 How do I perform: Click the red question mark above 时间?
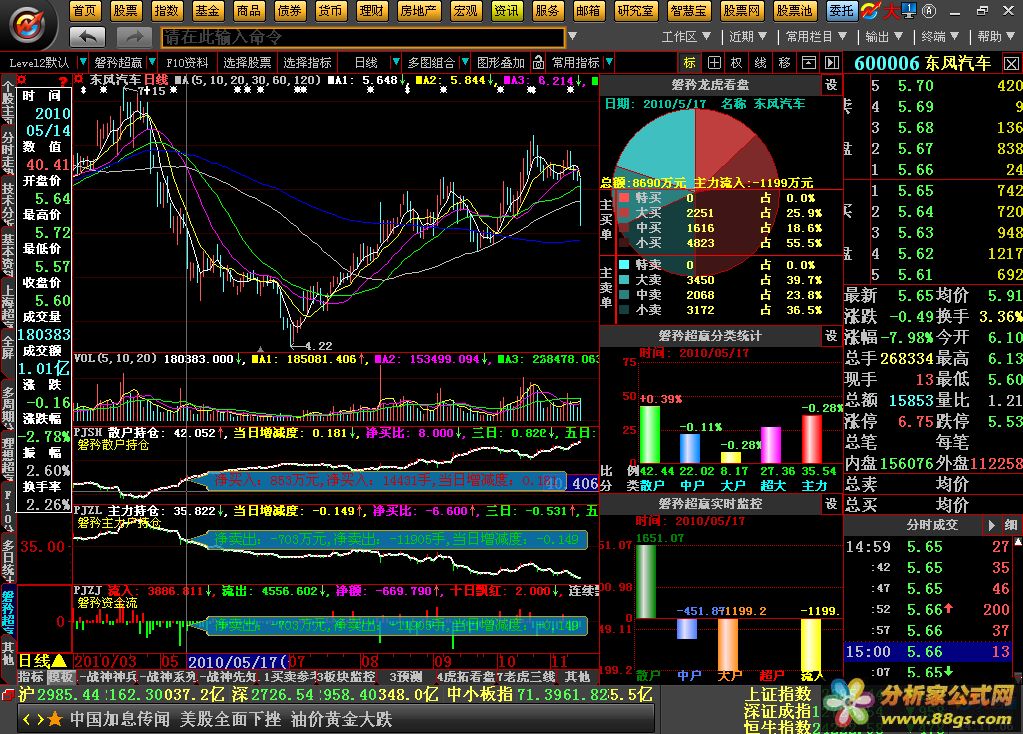pos(63,81)
